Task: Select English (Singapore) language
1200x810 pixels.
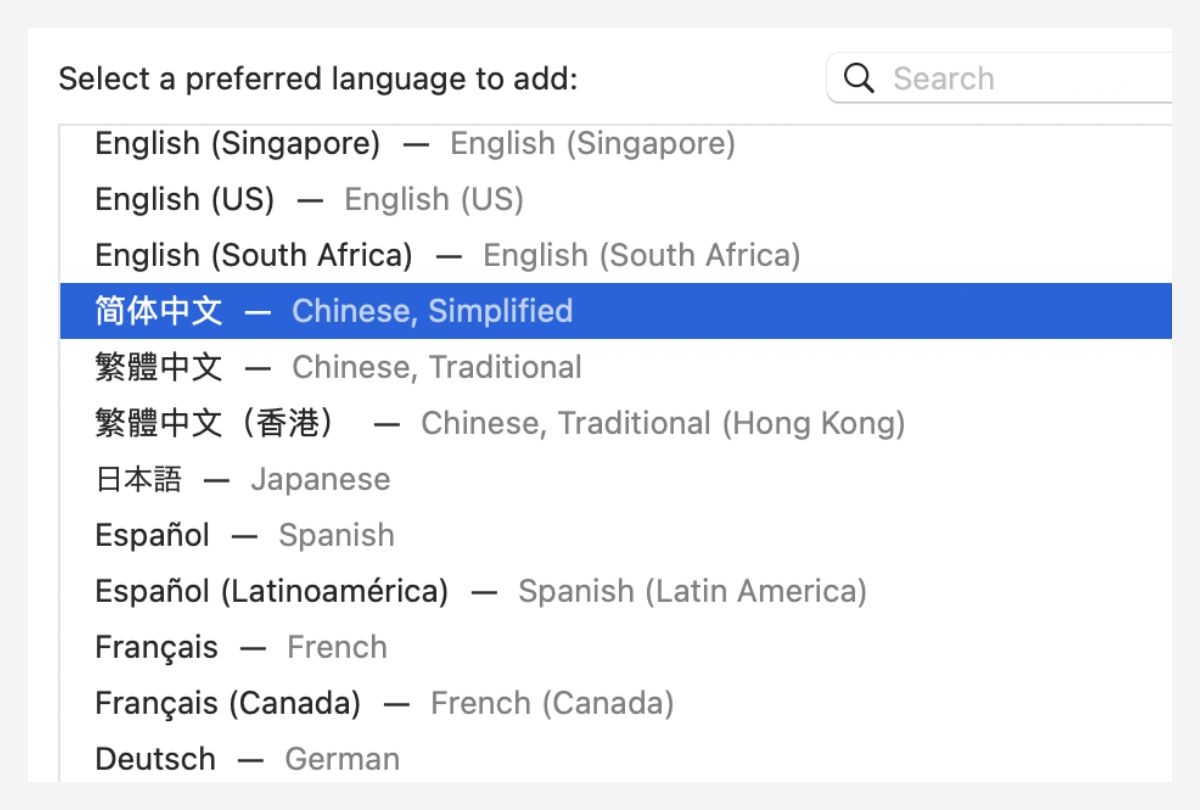Action: coord(400,143)
